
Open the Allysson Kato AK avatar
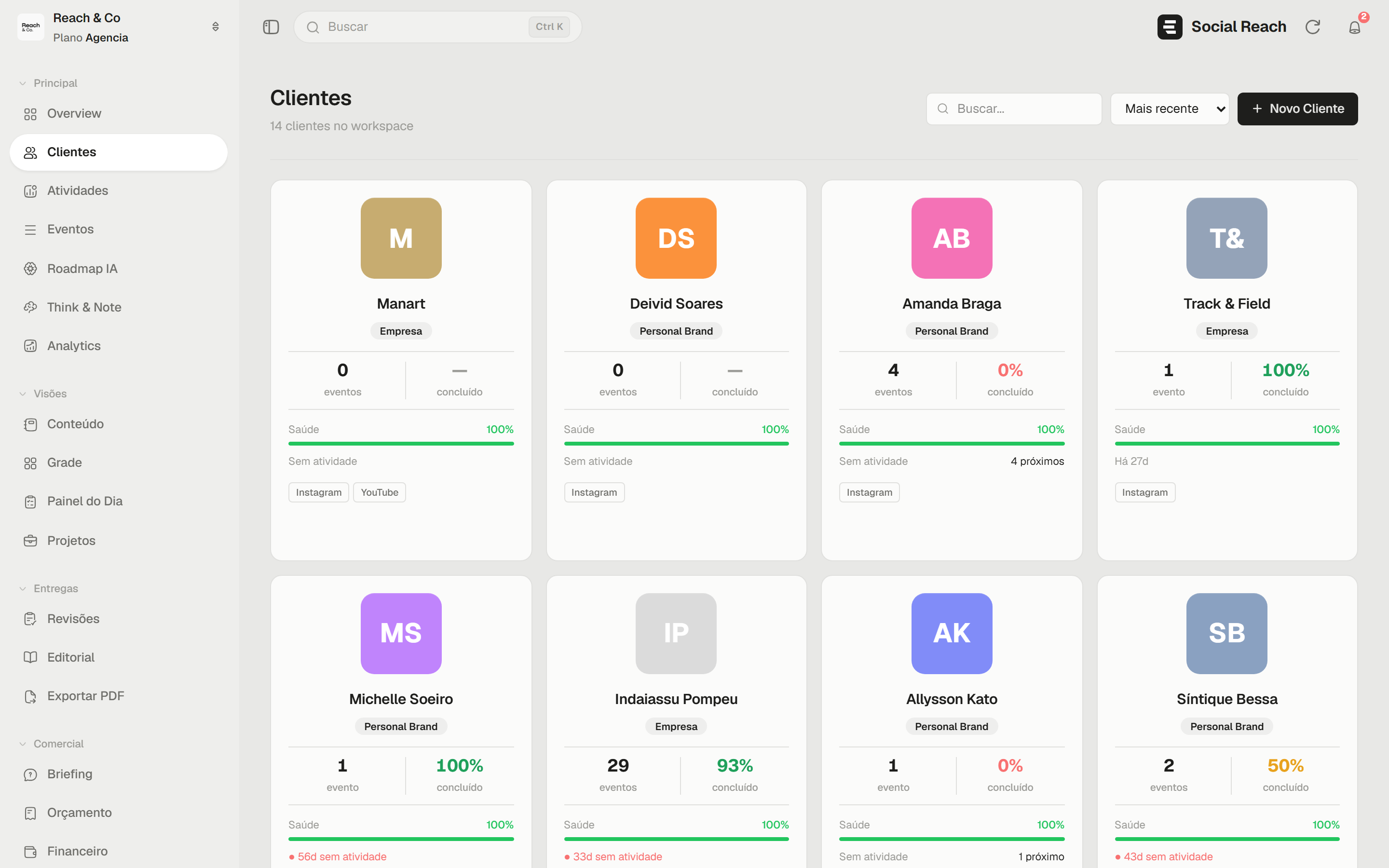952,633
